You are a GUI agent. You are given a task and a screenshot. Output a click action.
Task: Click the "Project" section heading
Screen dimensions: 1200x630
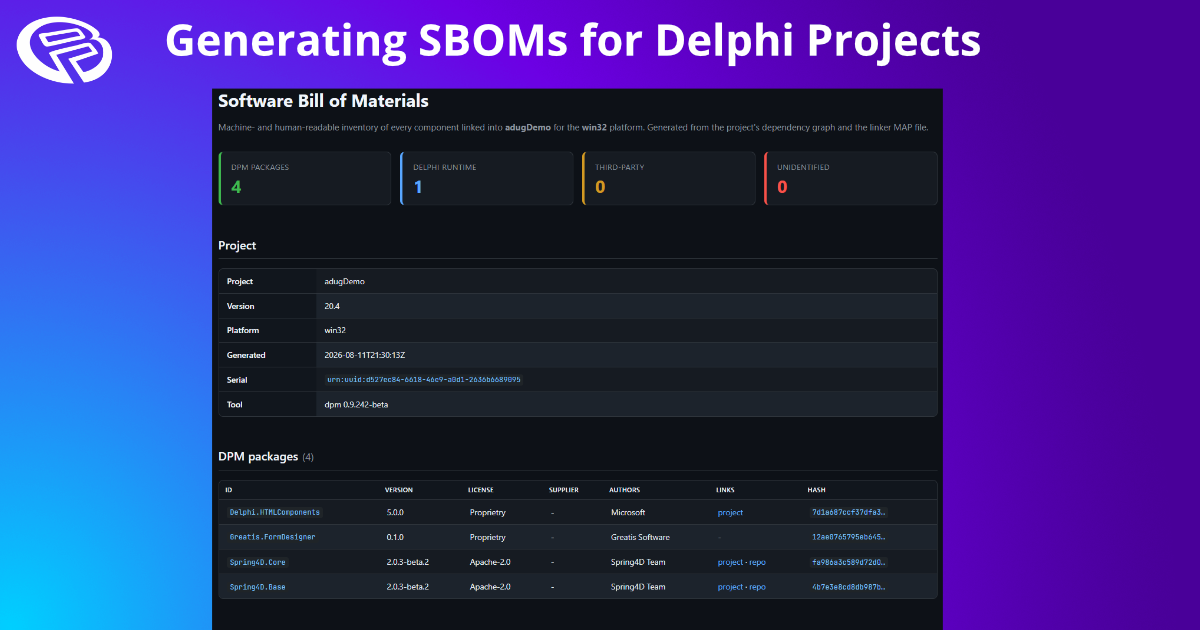[237, 246]
